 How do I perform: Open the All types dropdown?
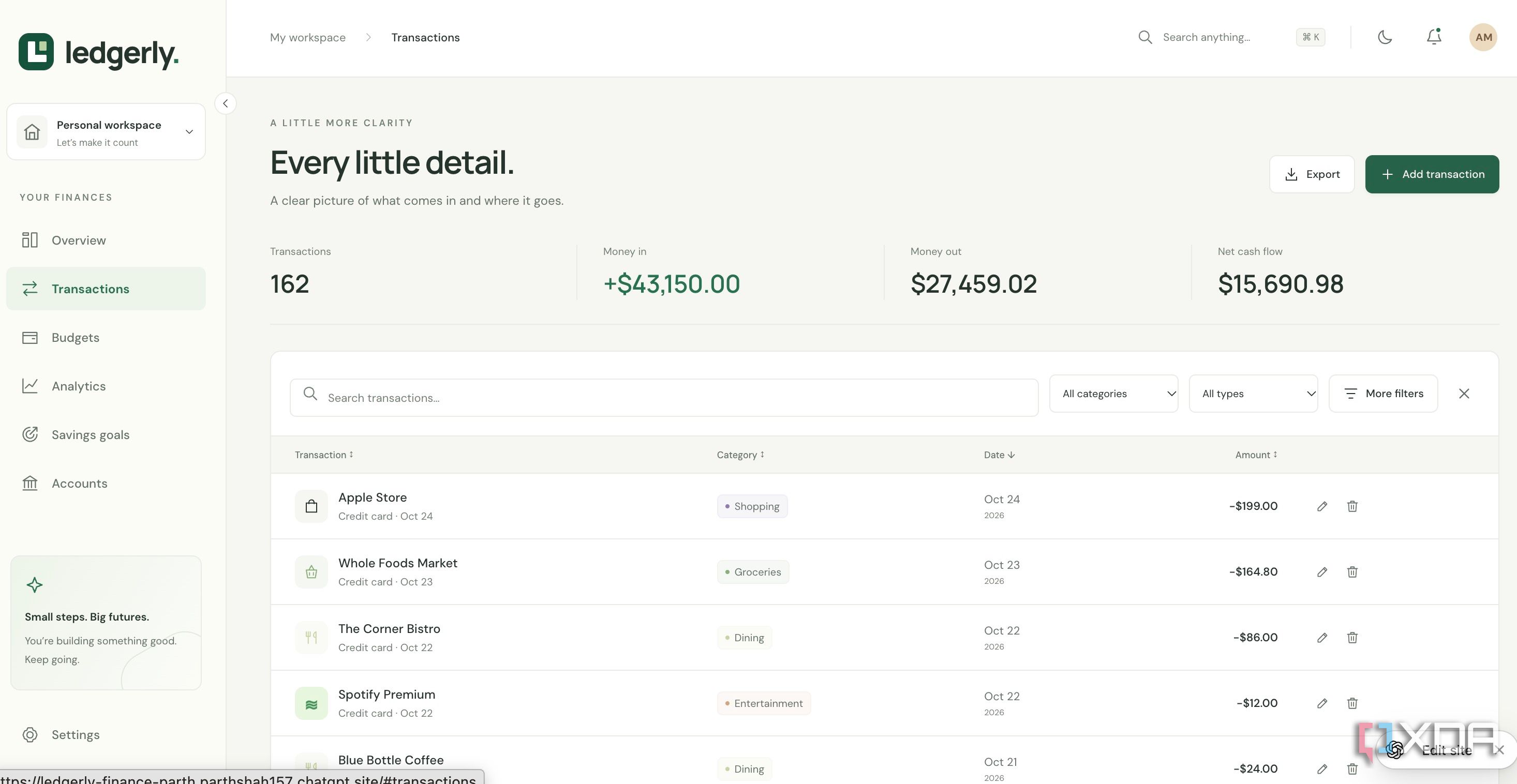[x=1253, y=393]
